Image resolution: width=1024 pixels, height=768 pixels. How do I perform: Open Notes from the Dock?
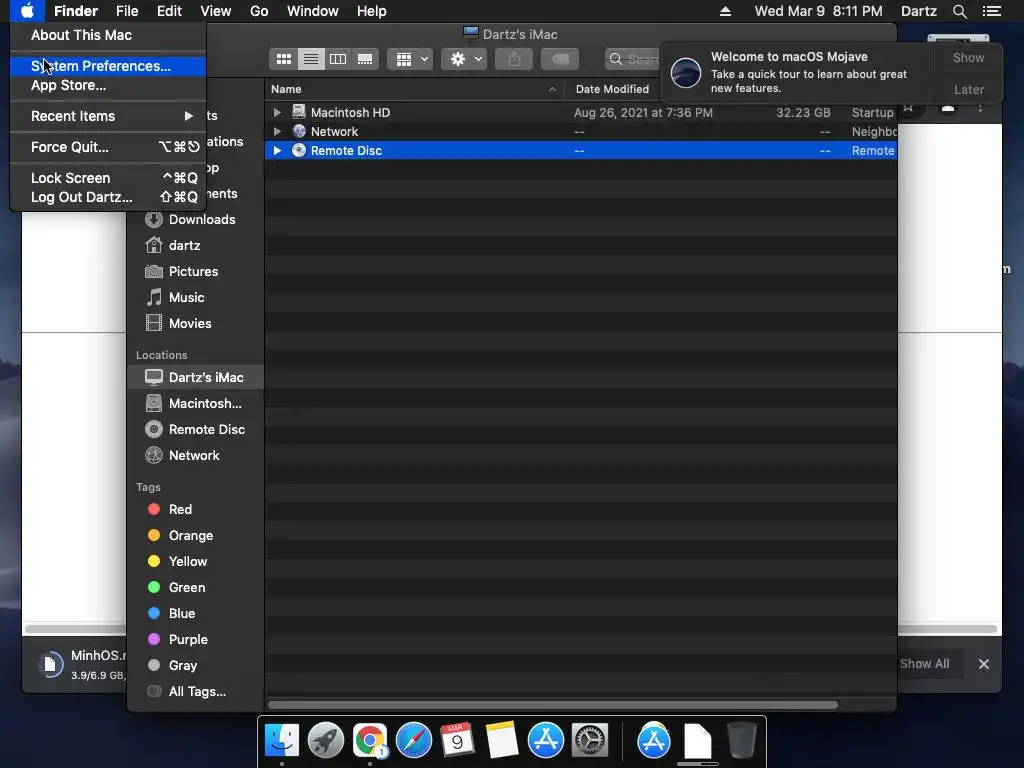tap(502, 741)
